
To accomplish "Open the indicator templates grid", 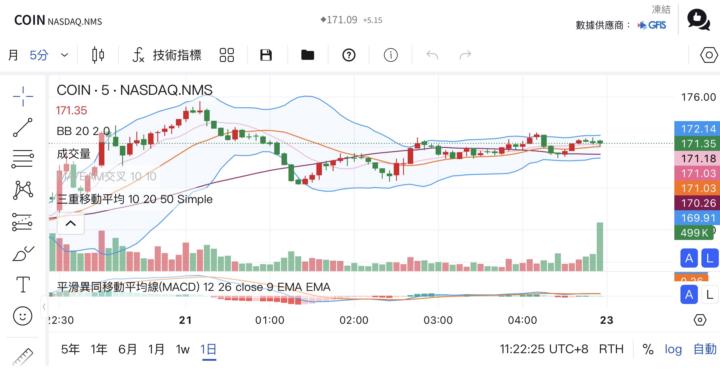I will pos(227,55).
